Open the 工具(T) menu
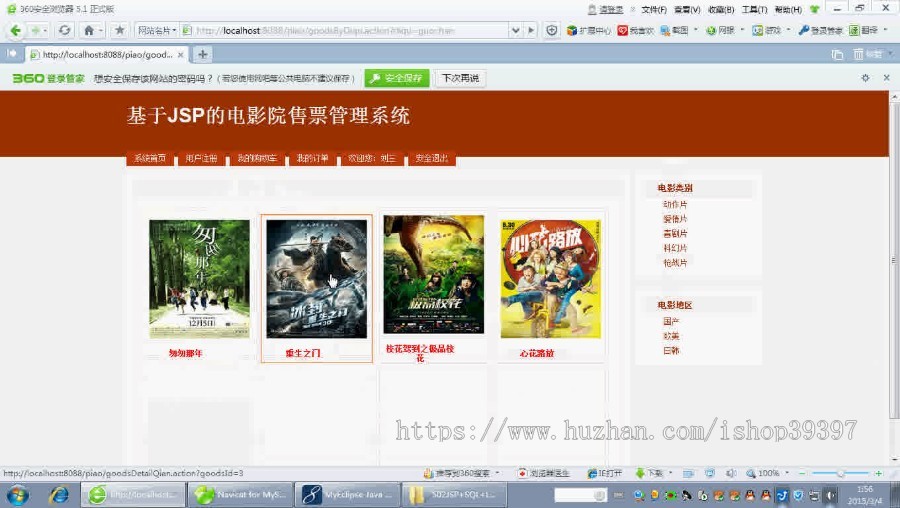This screenshot has height=508, width=900. click(x=754, y=10)
